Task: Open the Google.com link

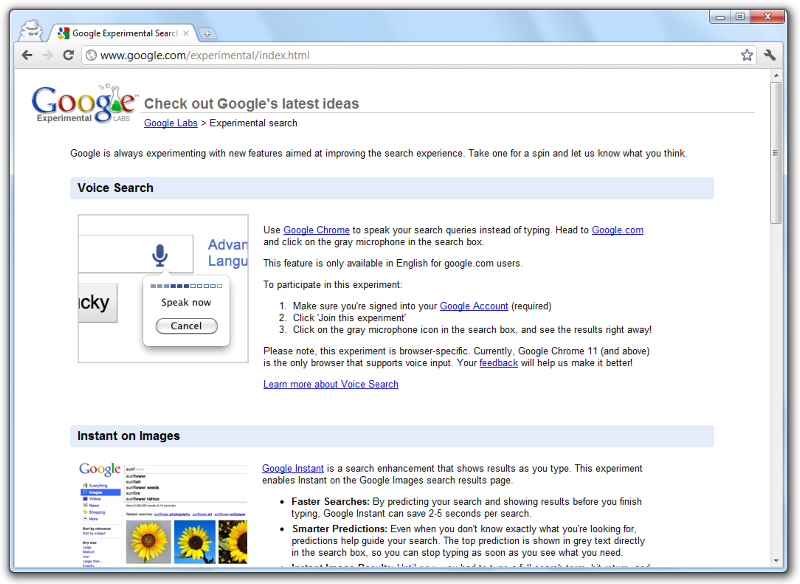Action: point(617,230)
